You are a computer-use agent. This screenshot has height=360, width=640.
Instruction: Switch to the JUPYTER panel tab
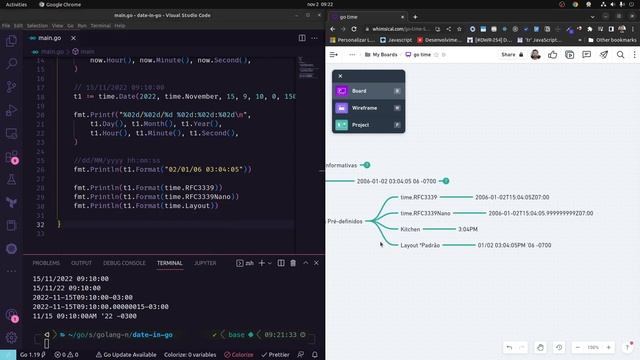[205, 263]
